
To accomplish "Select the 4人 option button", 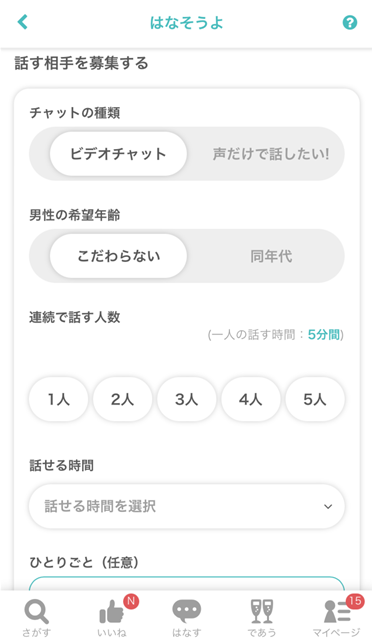I will [x=251, y=399].
